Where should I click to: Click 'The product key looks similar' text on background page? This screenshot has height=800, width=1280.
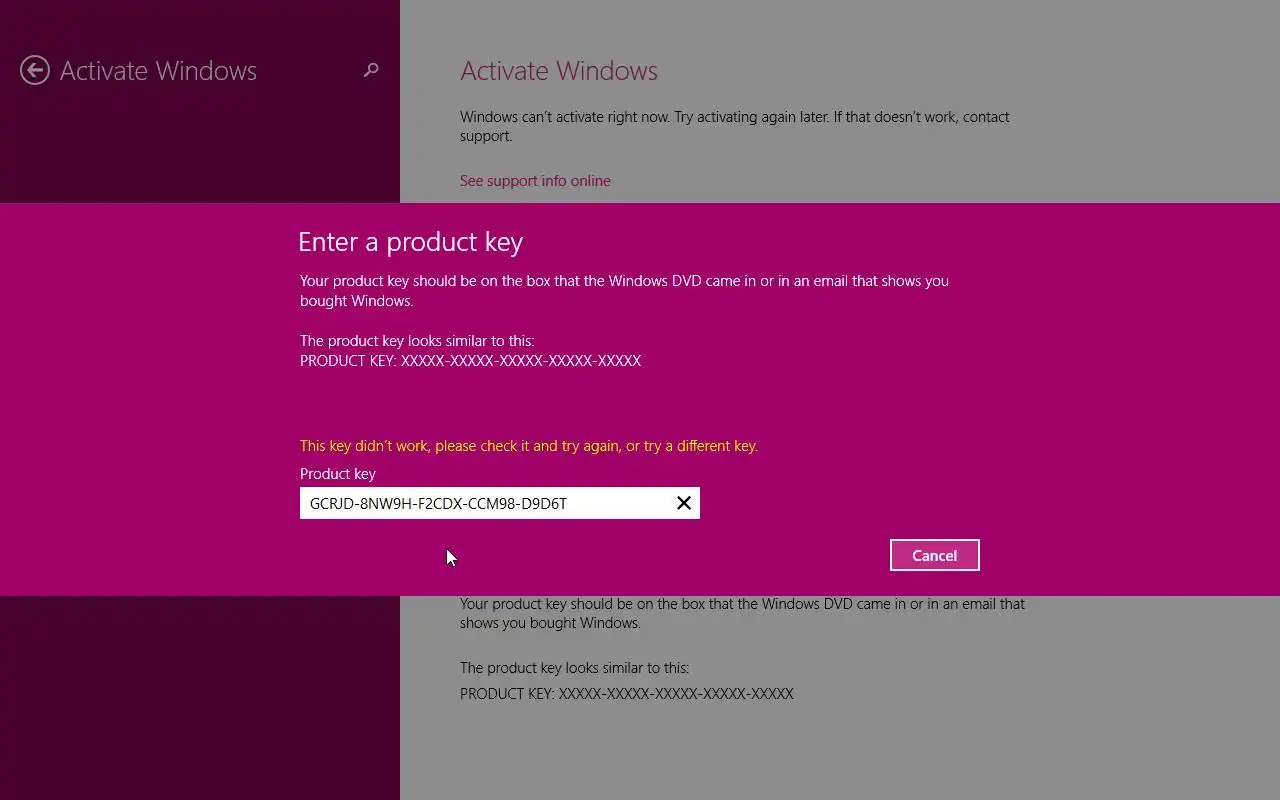point(574,668)
